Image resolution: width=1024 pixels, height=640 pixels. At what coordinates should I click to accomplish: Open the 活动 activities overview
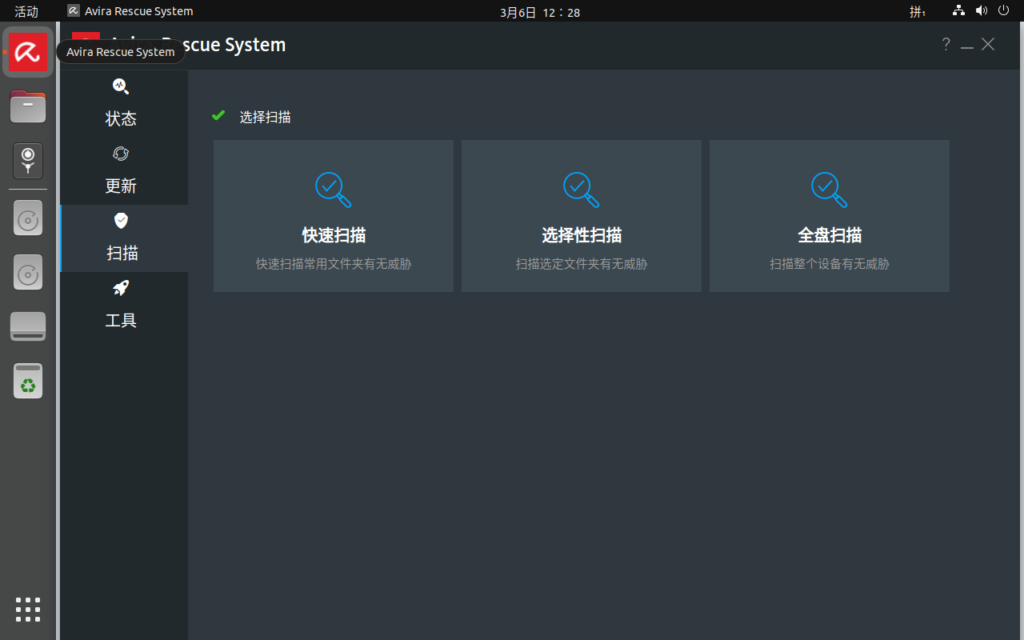26,11
